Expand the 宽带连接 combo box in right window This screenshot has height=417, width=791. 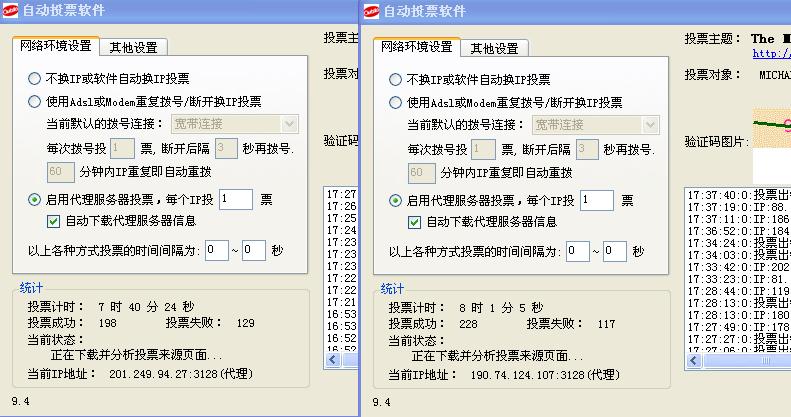coord(650,125)
